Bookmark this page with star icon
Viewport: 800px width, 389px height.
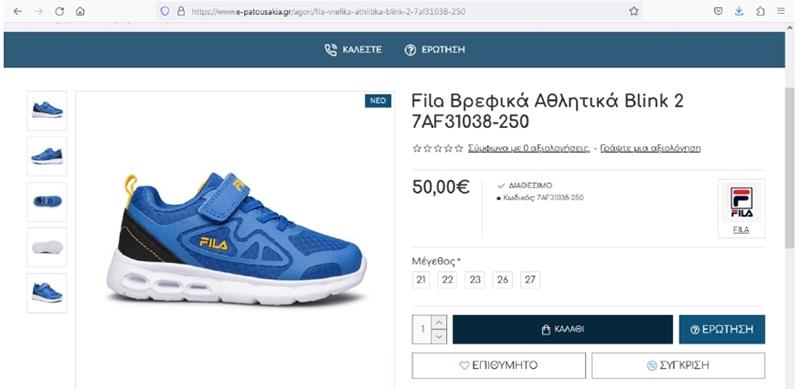tap(634, 11)
